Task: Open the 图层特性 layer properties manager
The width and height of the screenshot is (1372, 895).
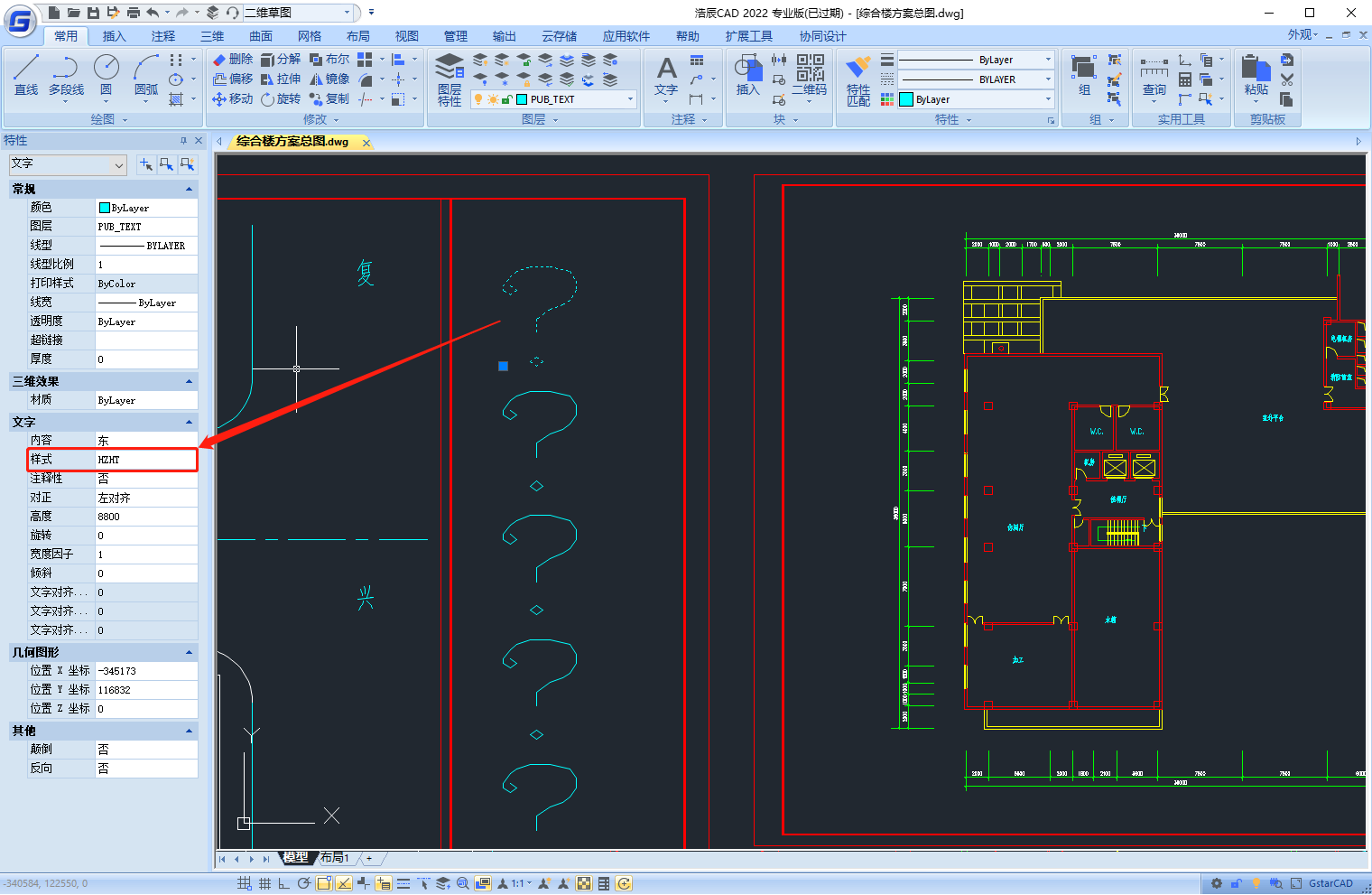Action: click(449, 79)
